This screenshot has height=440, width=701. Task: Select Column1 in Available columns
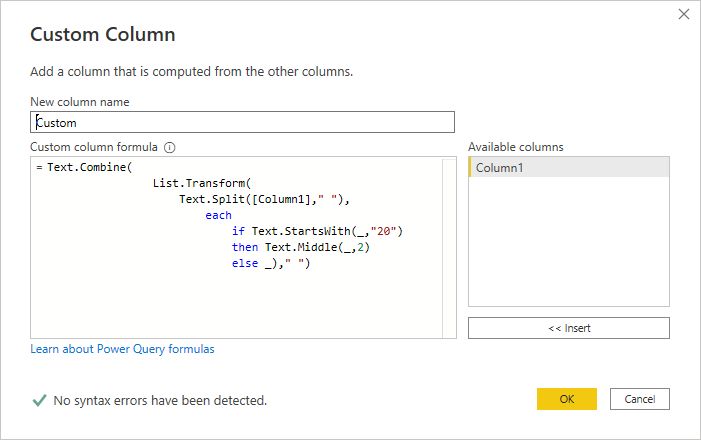click(x=569, y=168)
